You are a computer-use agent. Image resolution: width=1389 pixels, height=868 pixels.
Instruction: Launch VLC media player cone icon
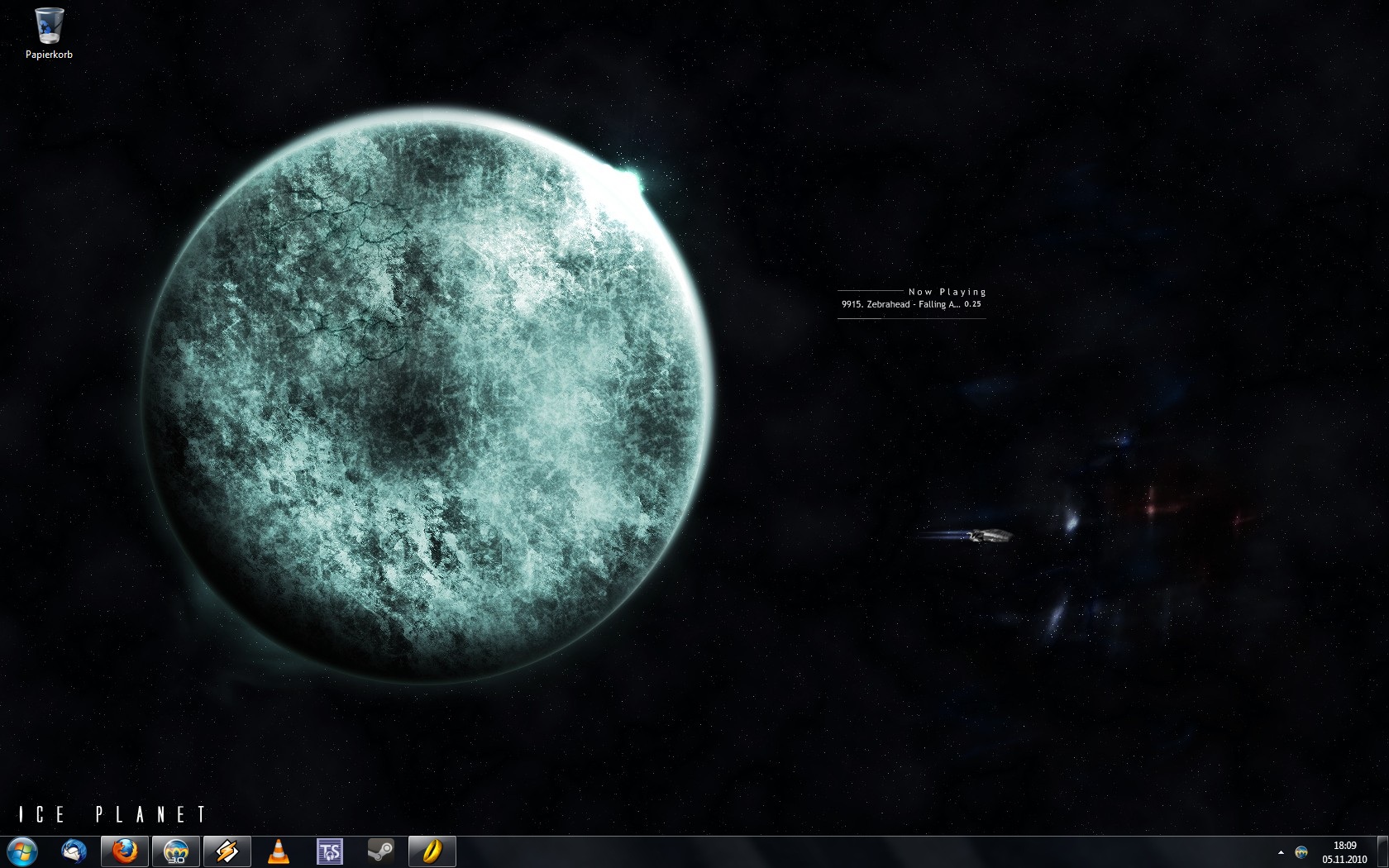point(279,851)
